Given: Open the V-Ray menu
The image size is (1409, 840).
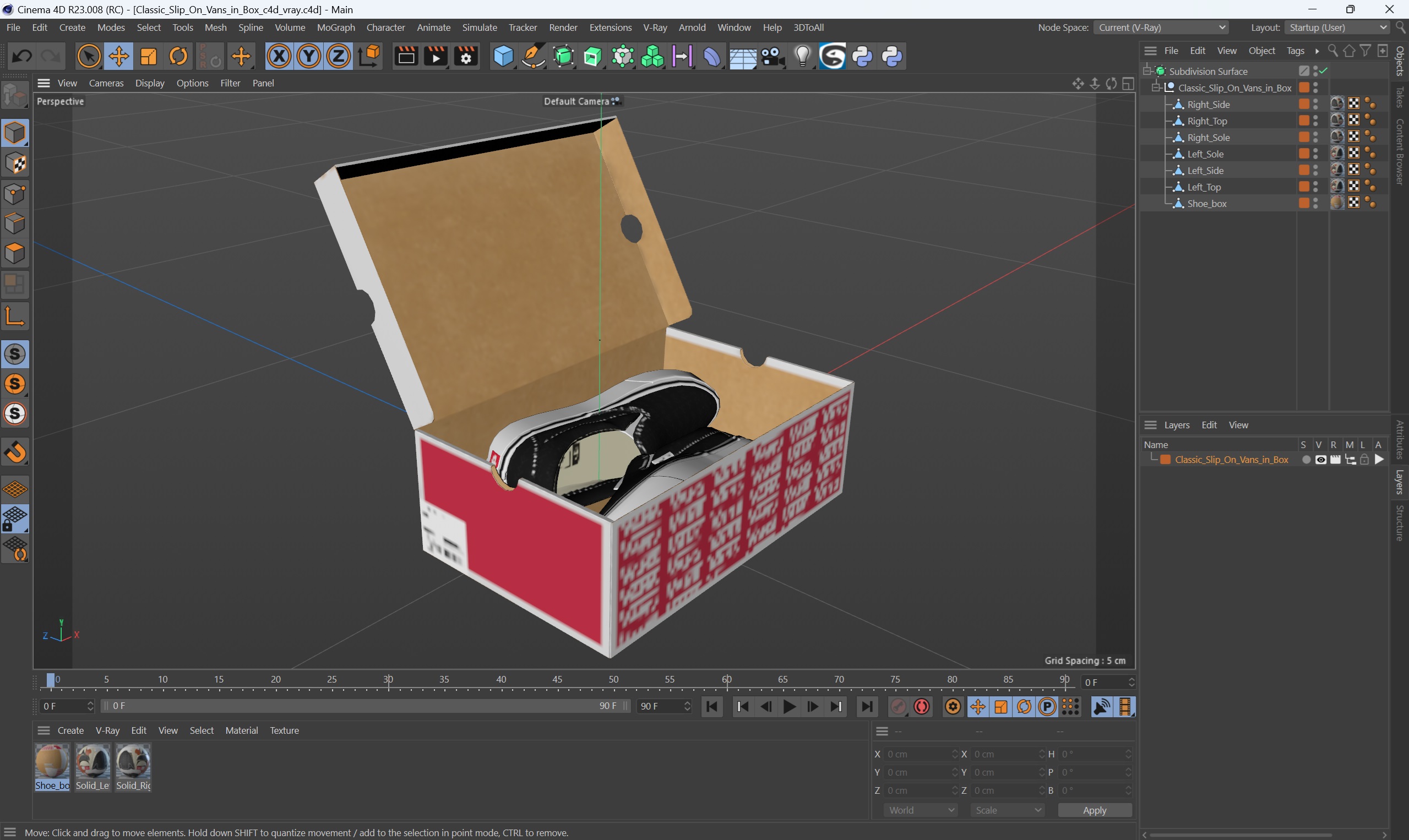Looking at the screenshot, I should (x=655, y=27).
